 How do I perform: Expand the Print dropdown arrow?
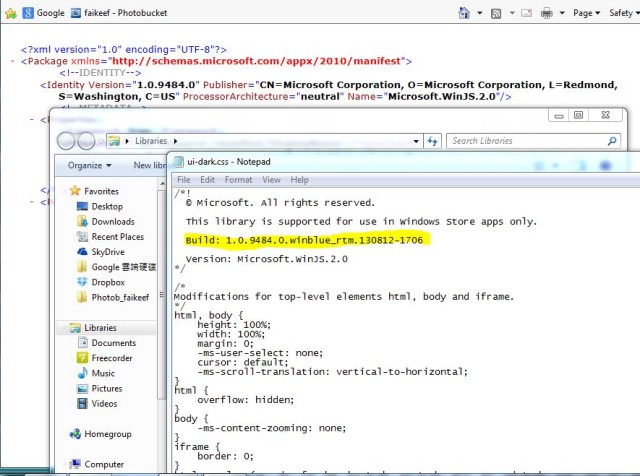point(562,13)
